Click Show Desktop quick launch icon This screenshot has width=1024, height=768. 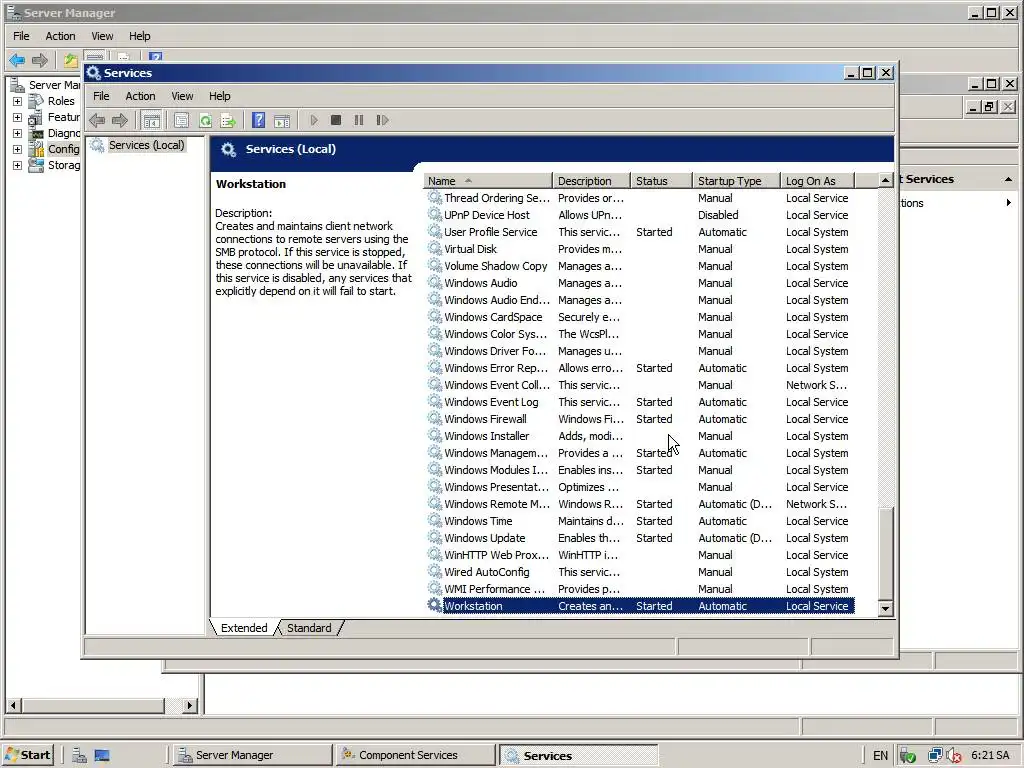pos(102,755)
